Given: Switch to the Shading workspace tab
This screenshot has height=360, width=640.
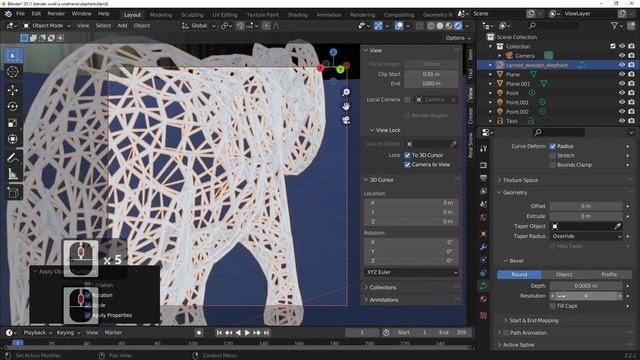Looking at the screenshot, I should tap(298, 15).
